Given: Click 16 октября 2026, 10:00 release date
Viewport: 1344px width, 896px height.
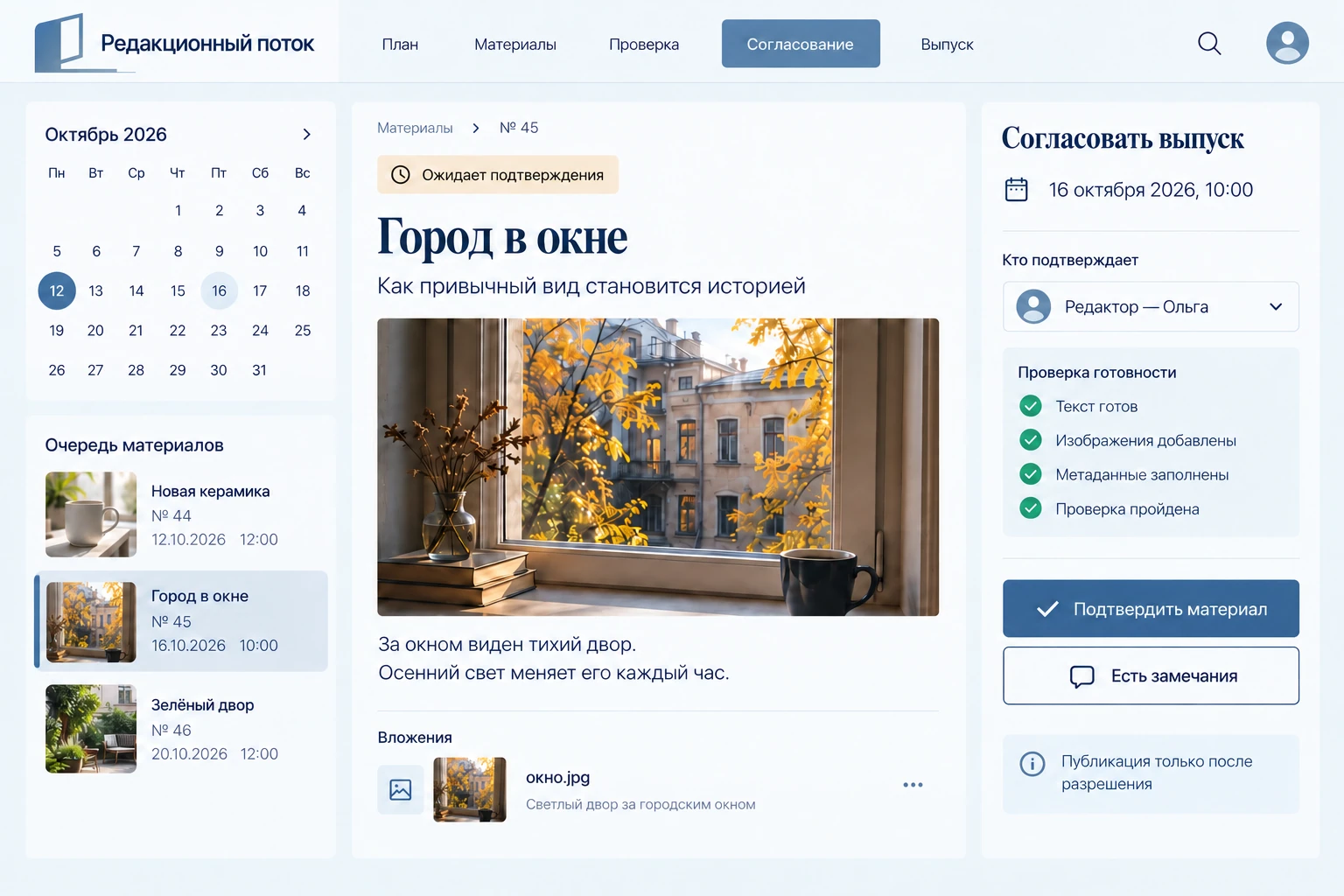Looking at the screenshot, I should pyautogui.click(x=1151, y=190).
